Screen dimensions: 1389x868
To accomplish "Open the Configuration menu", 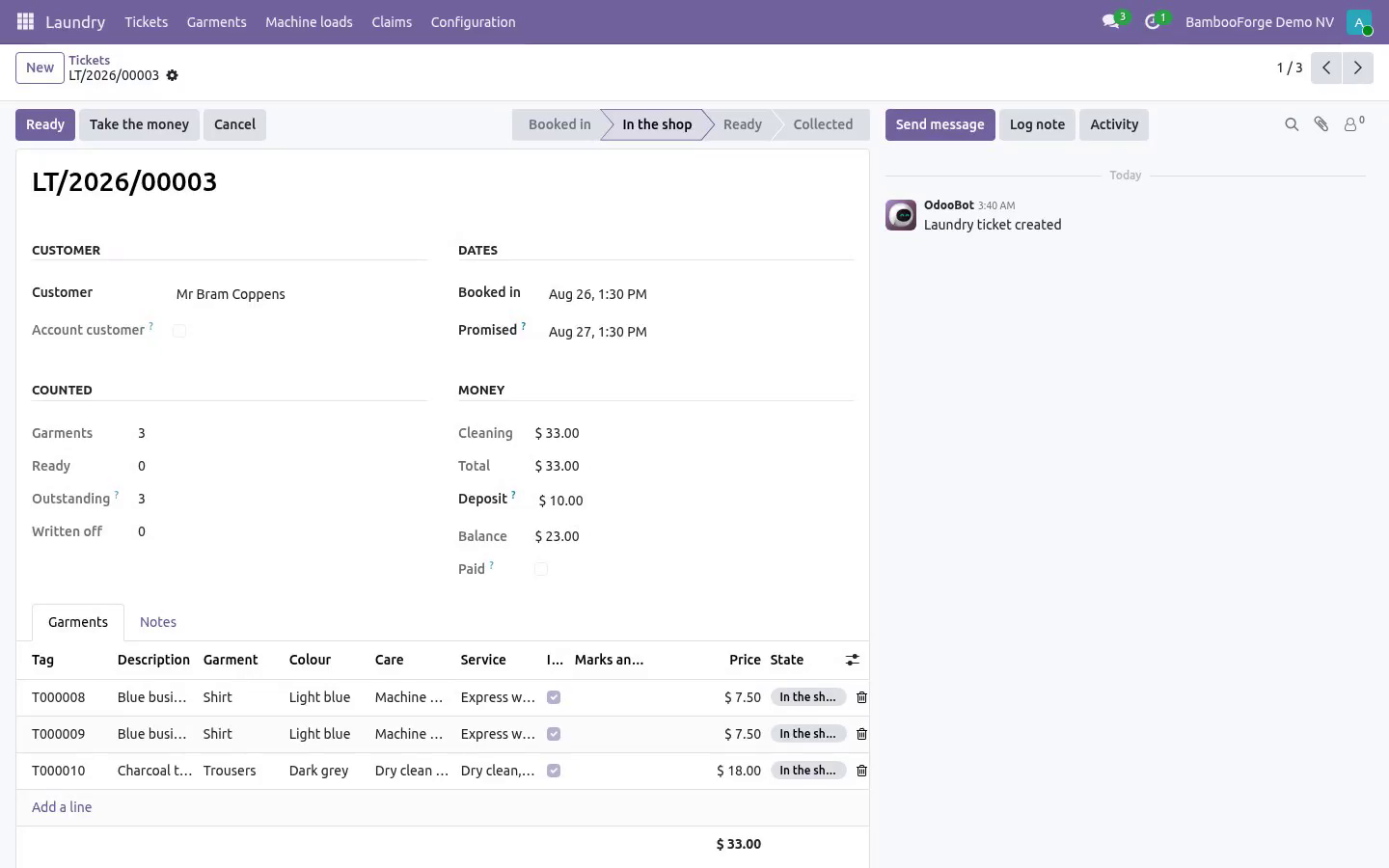I will (474, 21).
